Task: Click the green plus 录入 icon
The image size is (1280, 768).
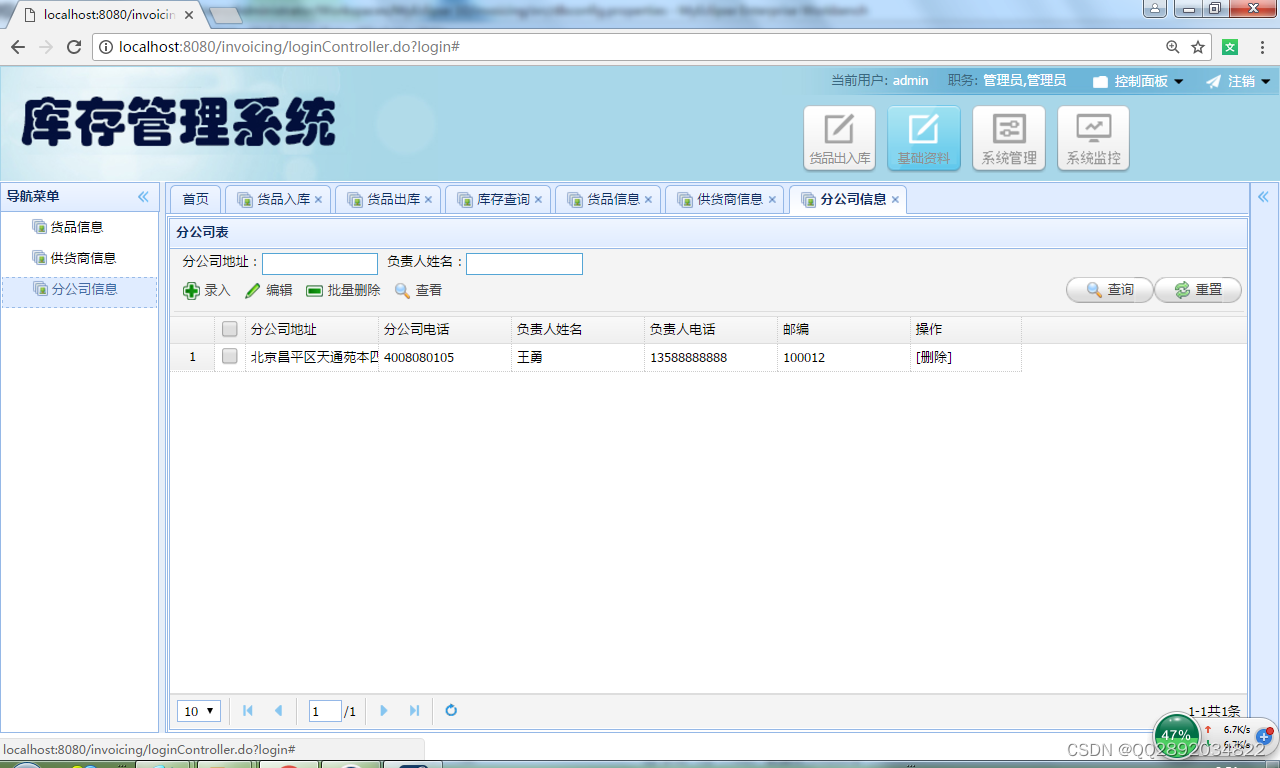Action: point(191,290)
